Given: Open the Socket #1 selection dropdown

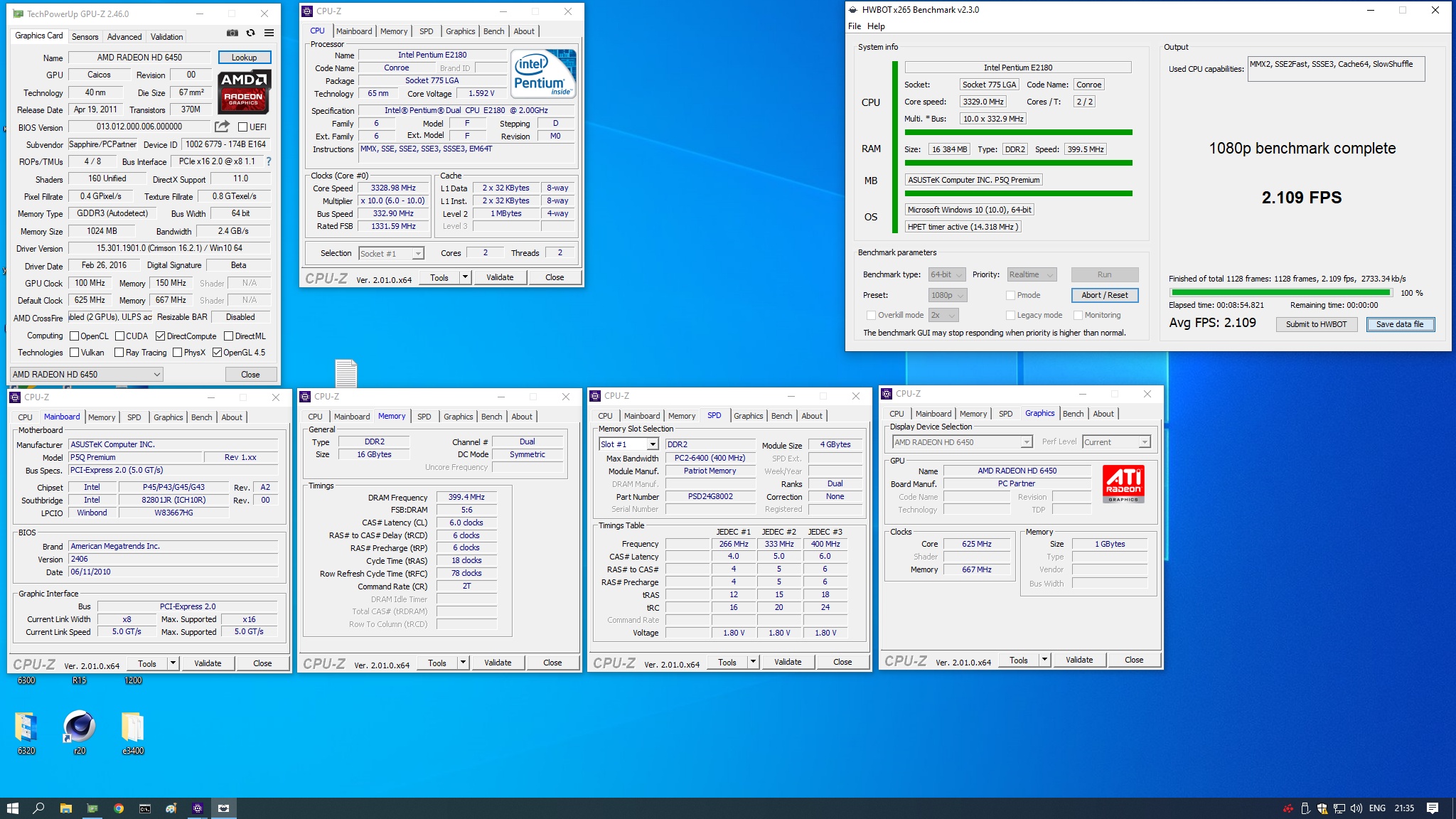Looking at the screenshot, I should pos(391,253).
